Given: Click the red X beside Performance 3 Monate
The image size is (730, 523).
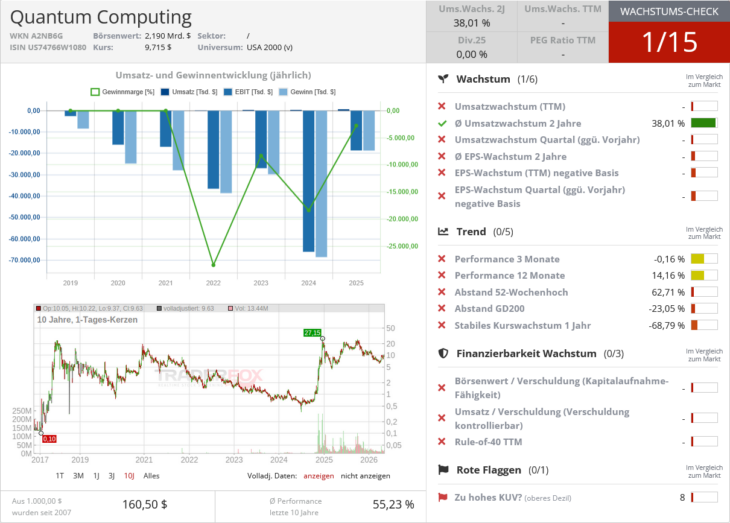Looking at the screenshot, I should (442, 259).
